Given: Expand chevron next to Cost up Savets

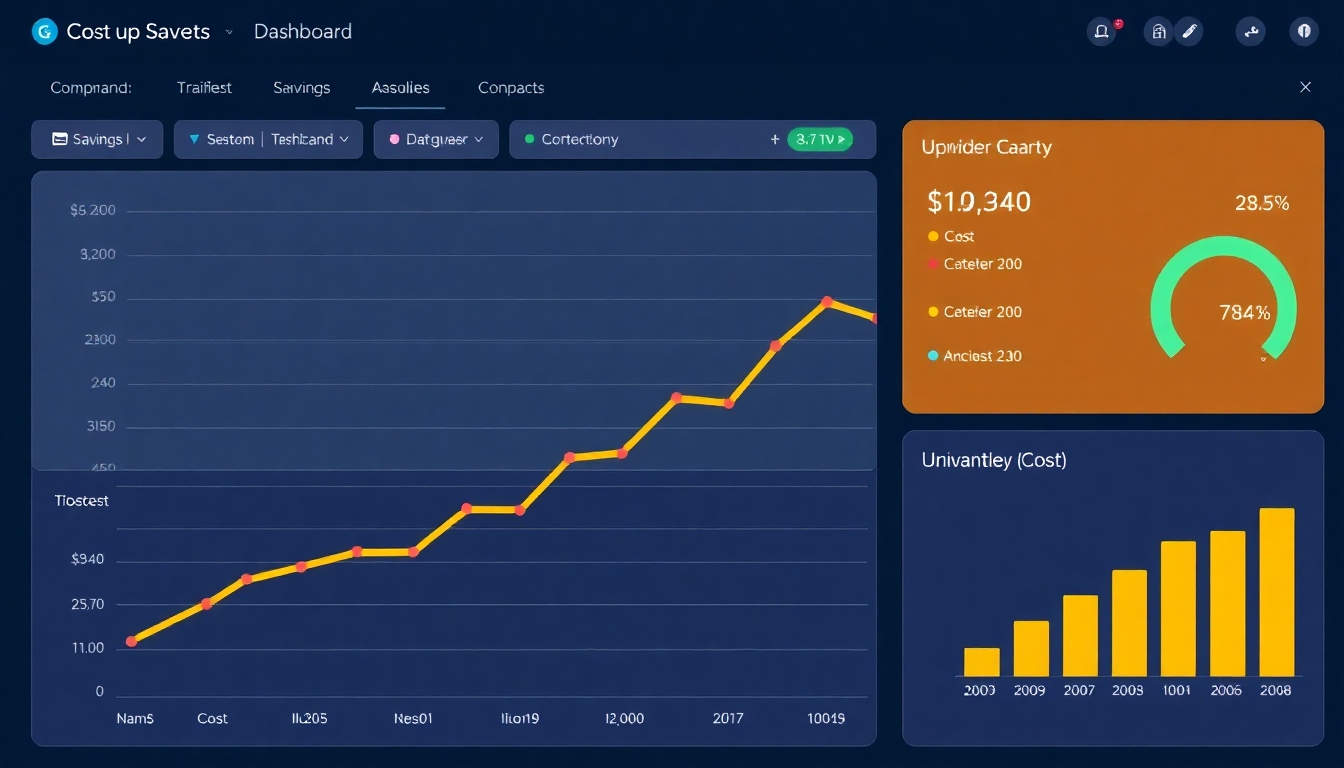Looking at the screenshot, I should tap(229, 32).
